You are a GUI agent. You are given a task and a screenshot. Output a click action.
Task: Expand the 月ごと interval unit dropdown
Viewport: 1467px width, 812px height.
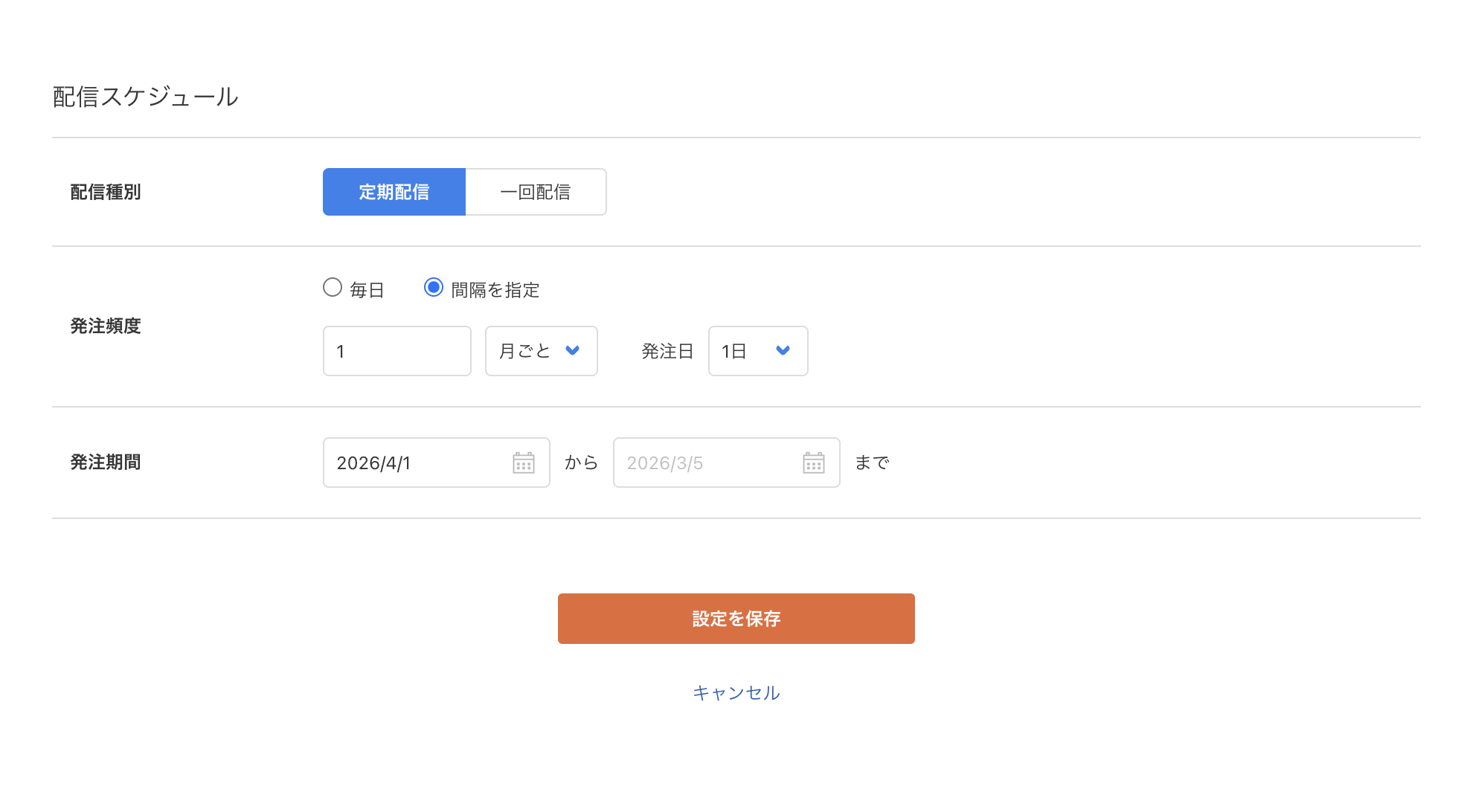(525, 351)
